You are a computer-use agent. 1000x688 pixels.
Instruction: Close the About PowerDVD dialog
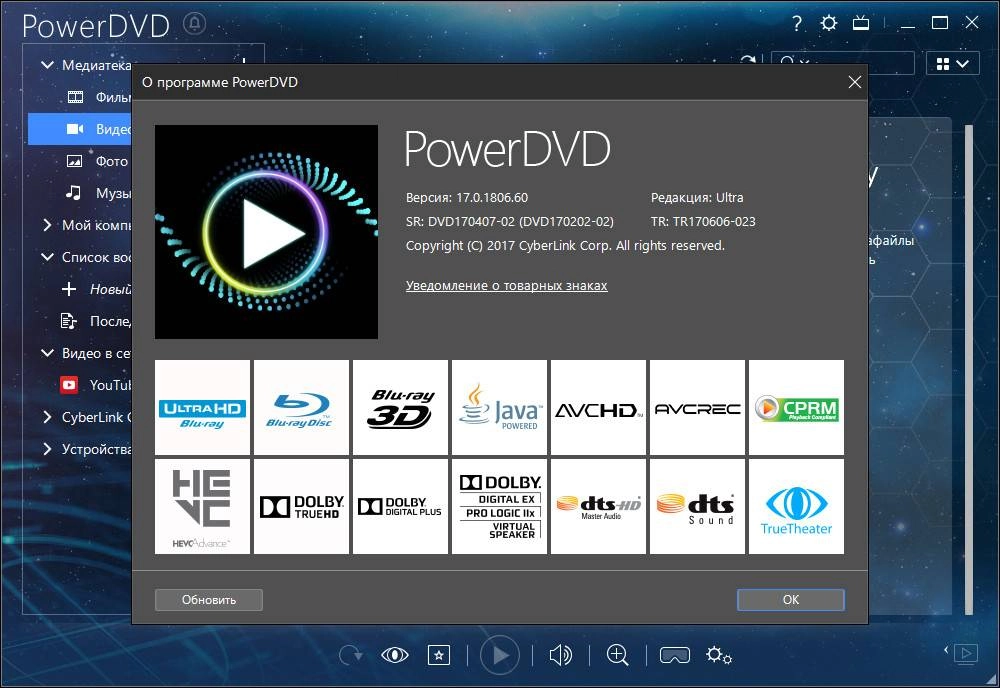(855, 82)
